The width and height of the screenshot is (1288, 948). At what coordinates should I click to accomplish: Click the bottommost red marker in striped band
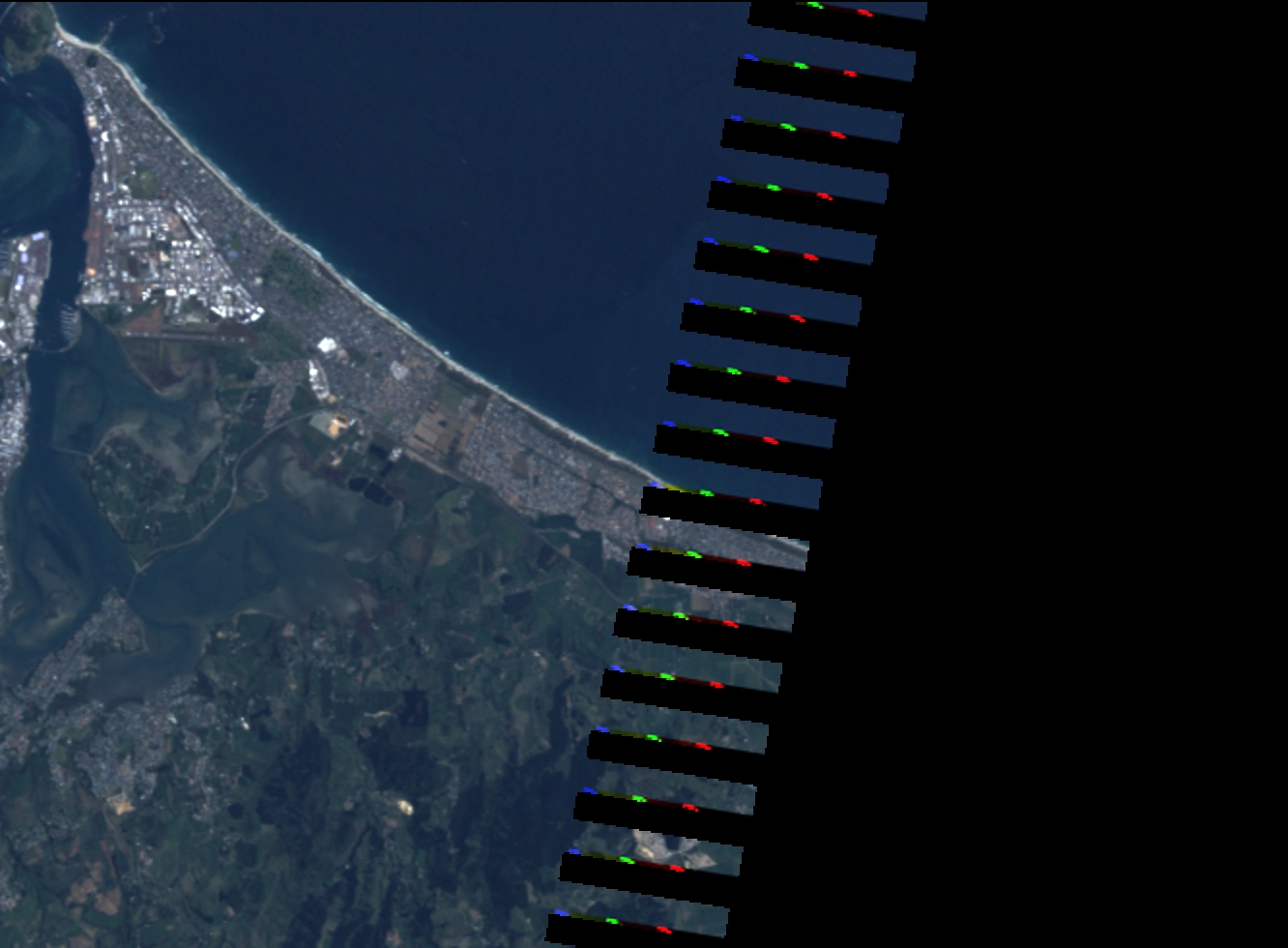[663, 930]
